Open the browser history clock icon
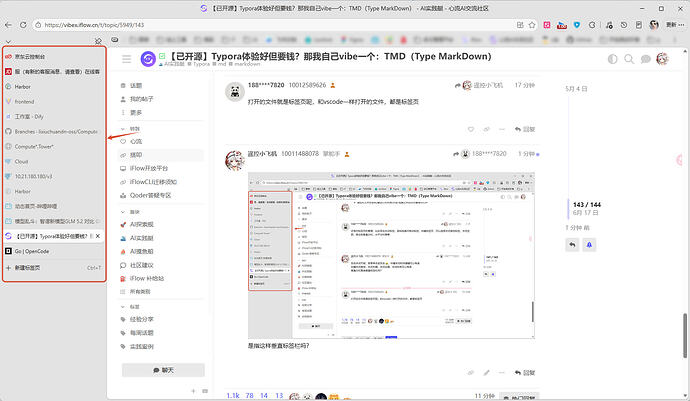 (624, 25)
